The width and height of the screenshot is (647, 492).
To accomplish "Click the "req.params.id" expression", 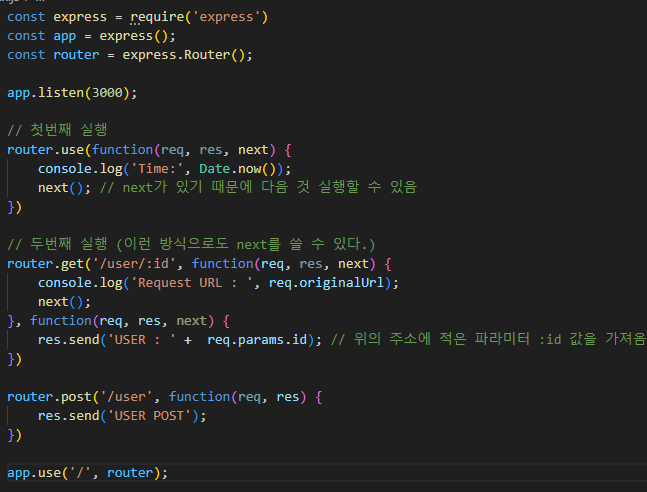I will (257, 340).
